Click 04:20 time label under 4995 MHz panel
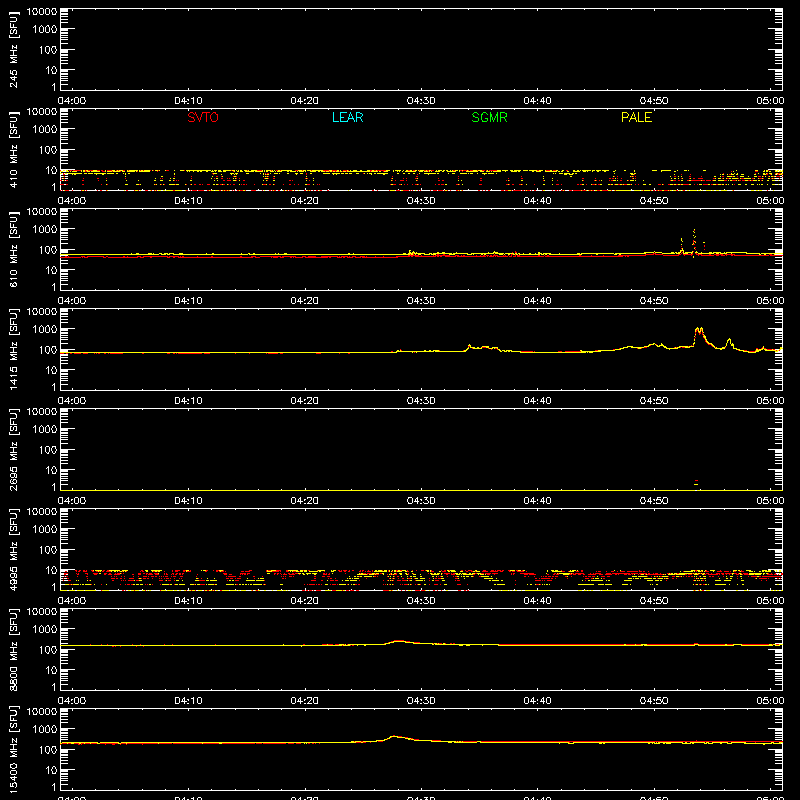Viewport: 800px width, 800px height. click(x=305, y=601)
